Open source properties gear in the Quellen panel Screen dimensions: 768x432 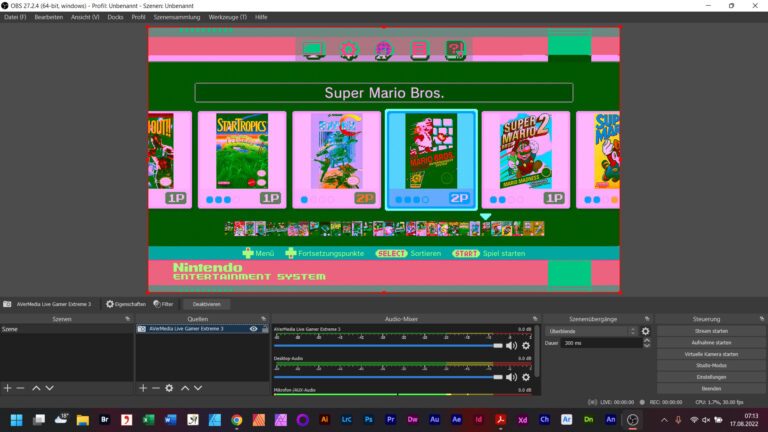click(x=169, y=388)
